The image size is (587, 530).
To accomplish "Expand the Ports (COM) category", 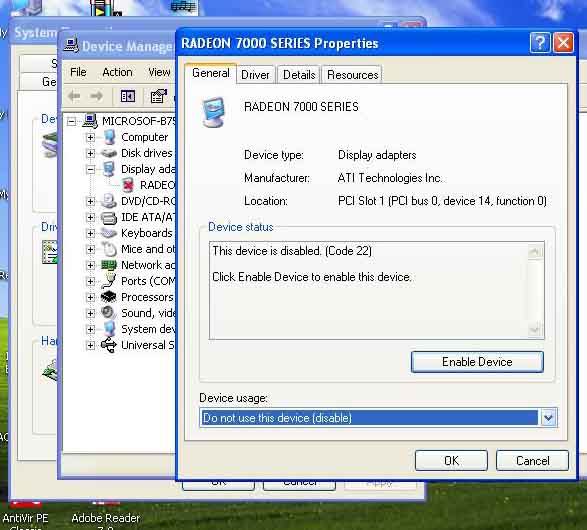I will point(90,281).
